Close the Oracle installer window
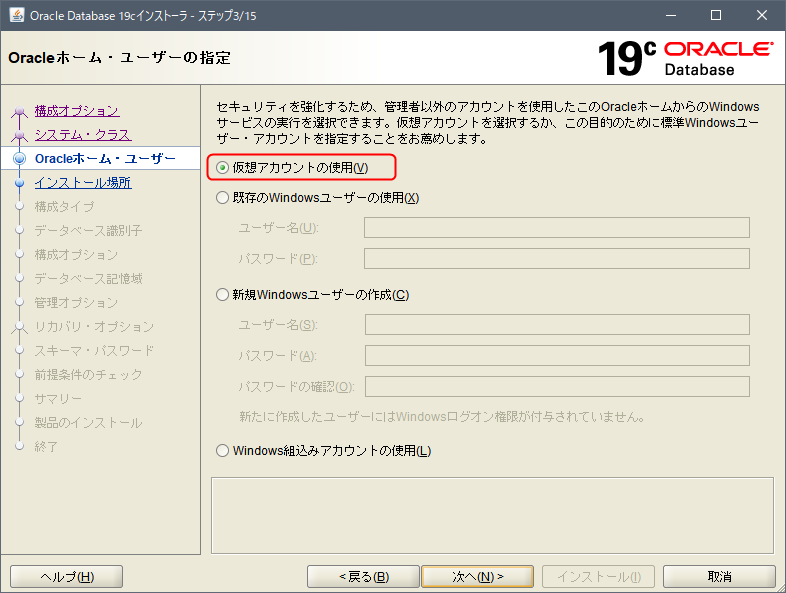The width and height of the screenshot is (786, 593). click(761, 15)
